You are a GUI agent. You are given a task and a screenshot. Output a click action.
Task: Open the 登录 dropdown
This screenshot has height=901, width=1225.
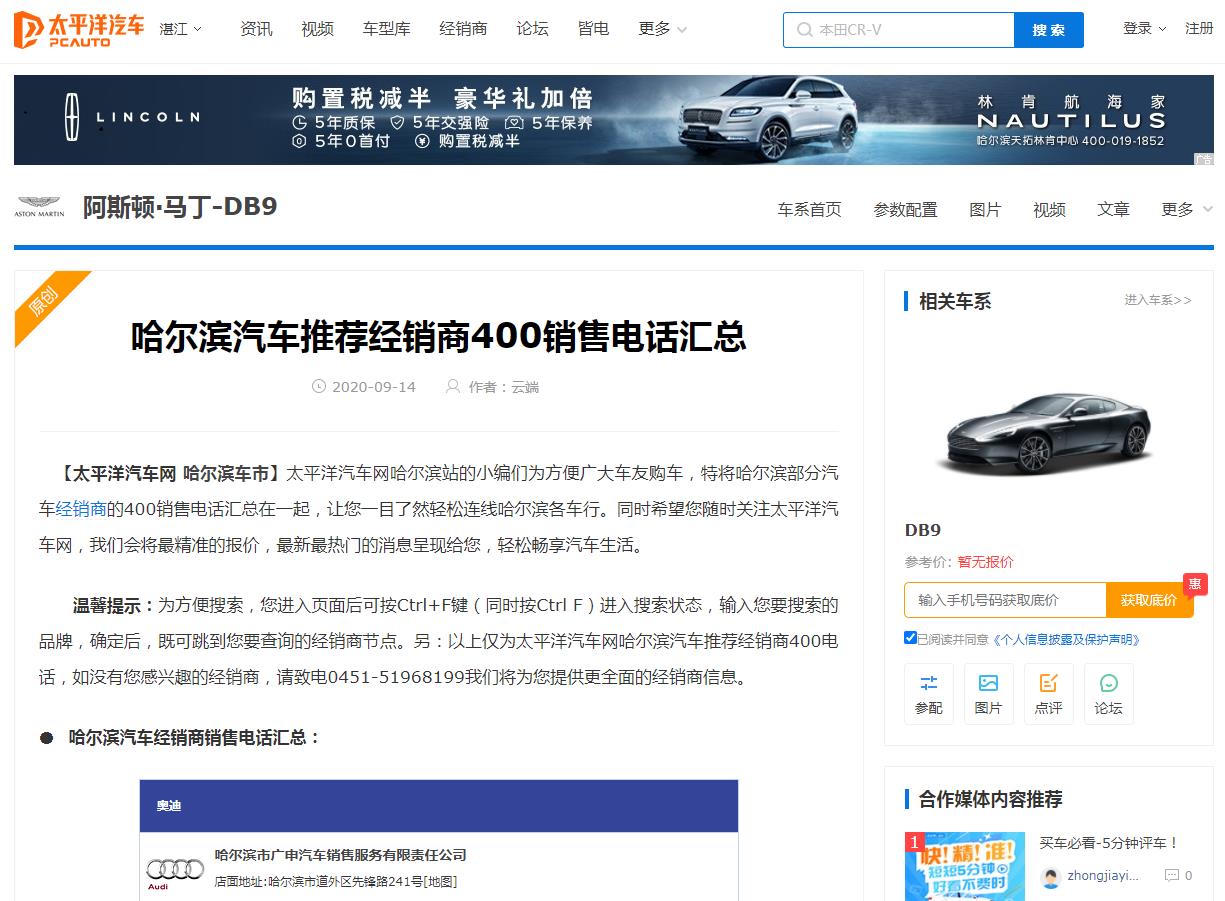pos(1144,28)
